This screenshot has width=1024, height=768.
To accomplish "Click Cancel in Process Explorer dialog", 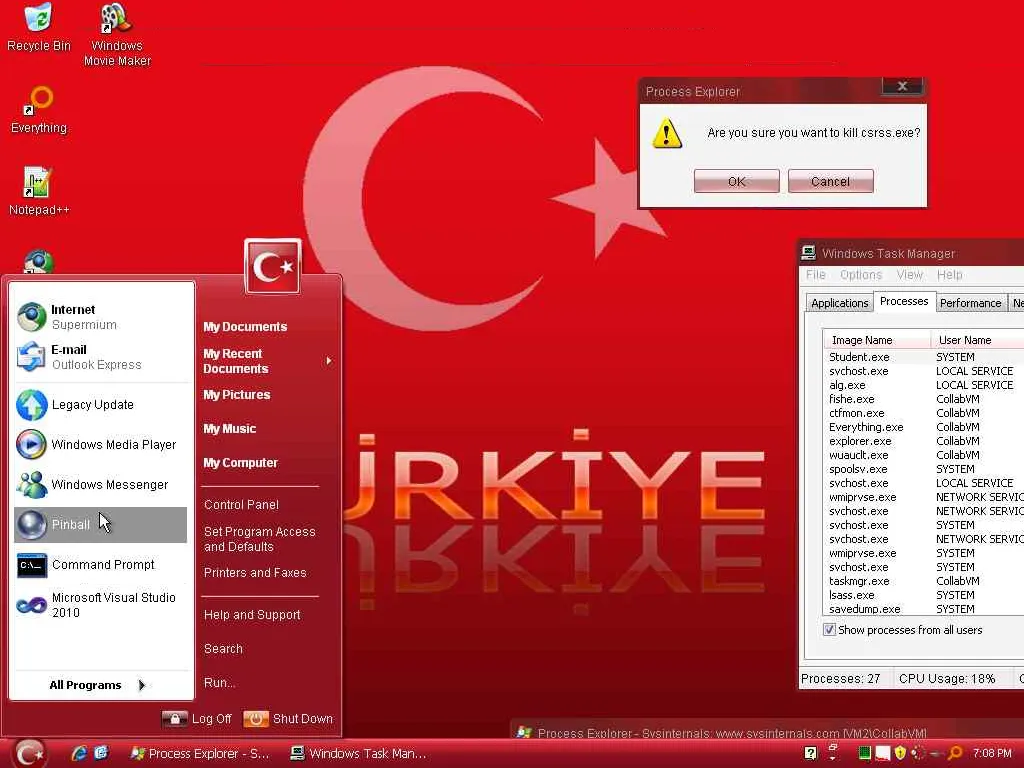I will [x=830, y=181].
